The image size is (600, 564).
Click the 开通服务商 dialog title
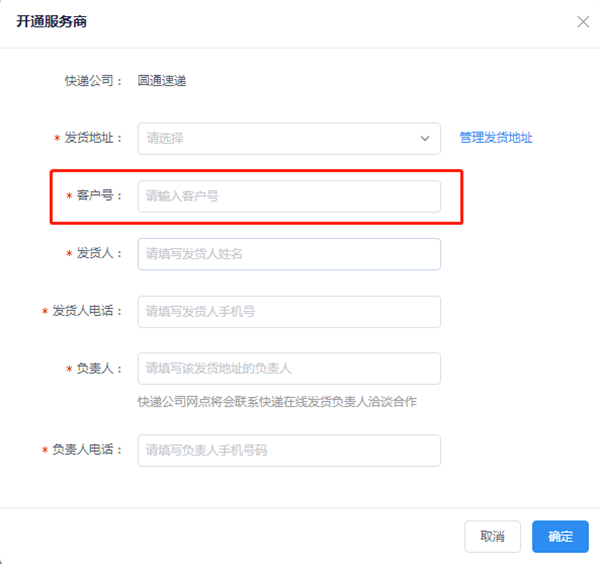(50, 21)
